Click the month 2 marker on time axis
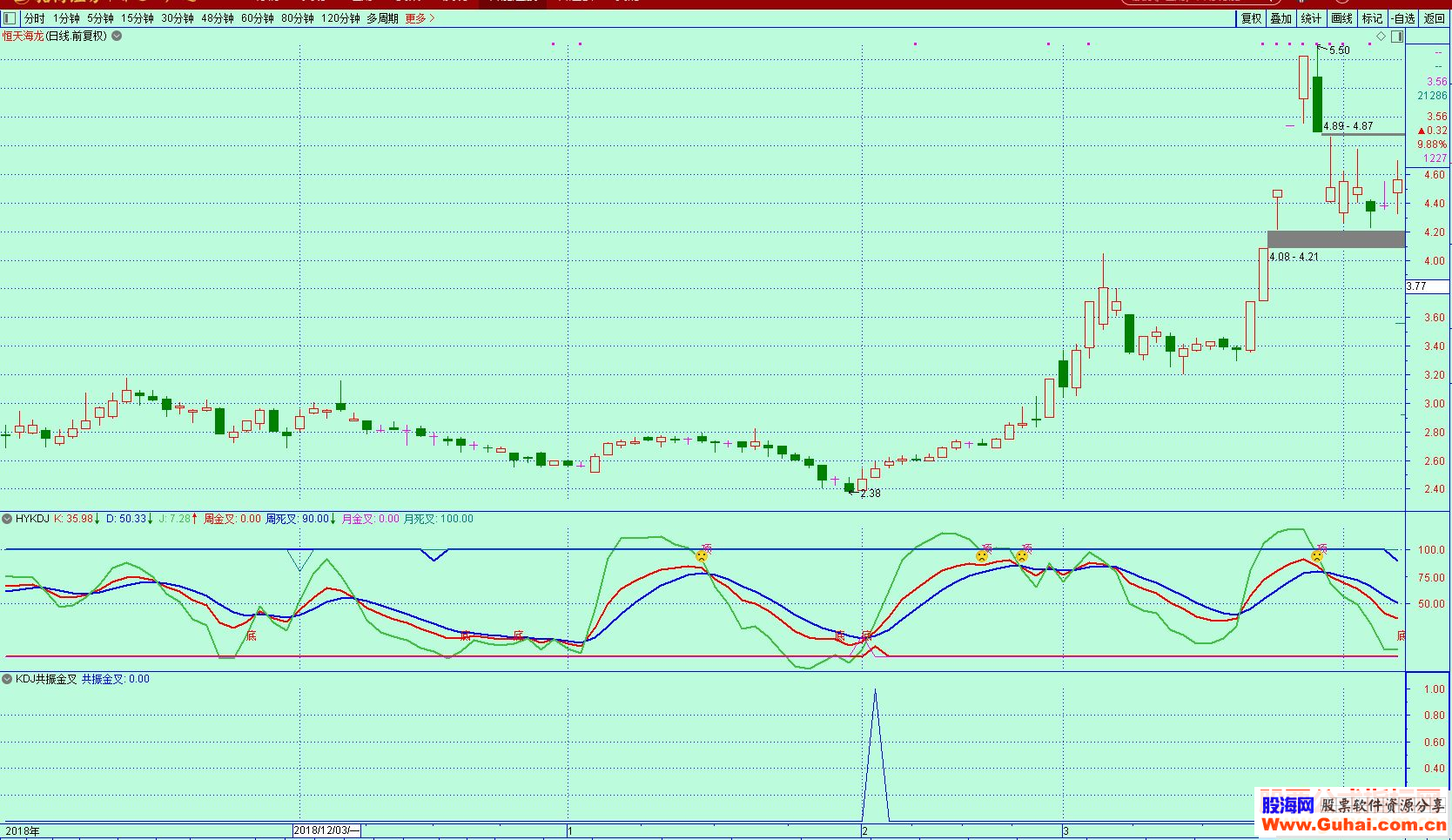Screen dimensions: 1452x840 tap(865, 831)
